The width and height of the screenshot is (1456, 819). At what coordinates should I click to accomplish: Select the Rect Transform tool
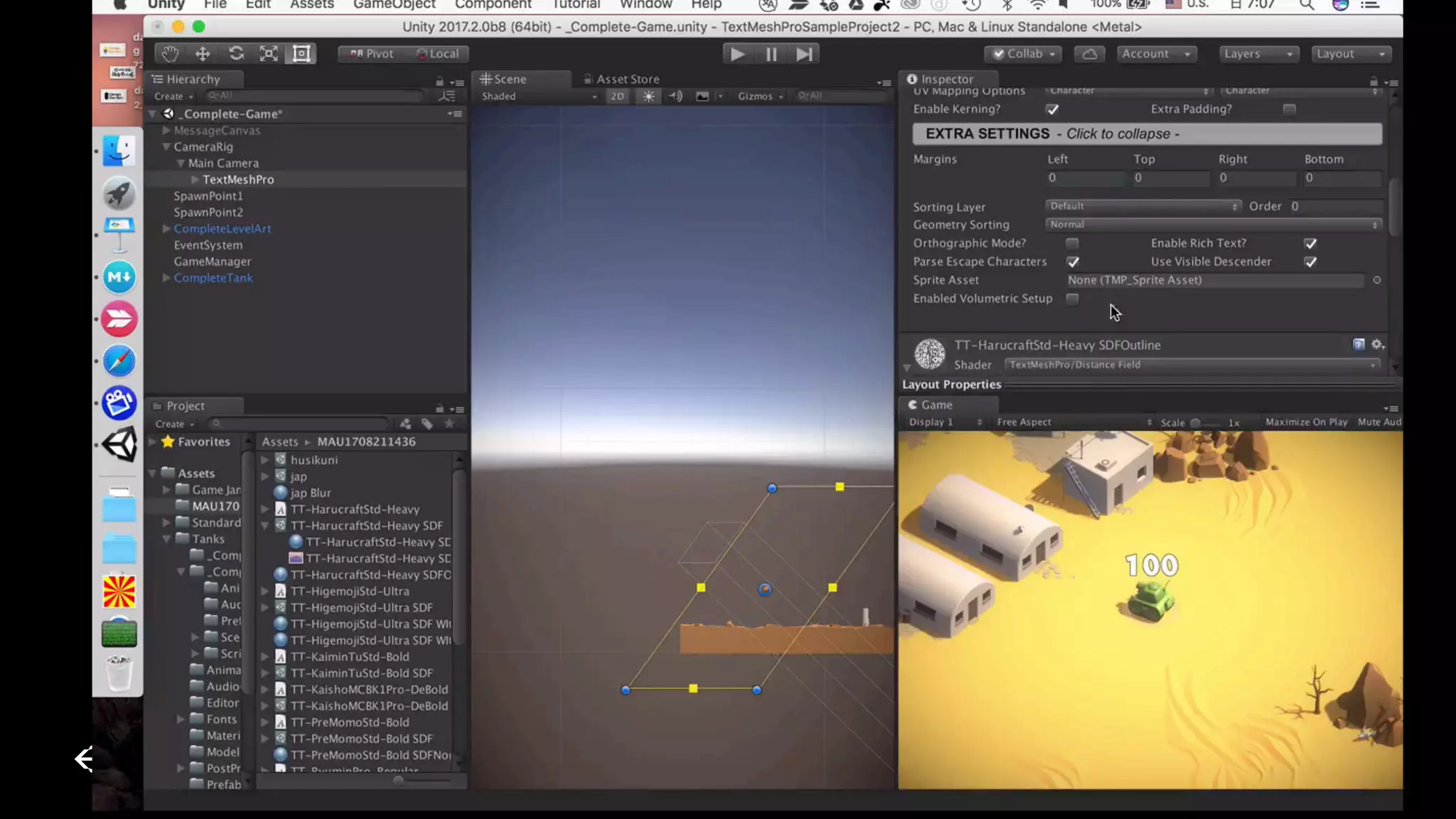pyautogui.click(x=301, y=54)
